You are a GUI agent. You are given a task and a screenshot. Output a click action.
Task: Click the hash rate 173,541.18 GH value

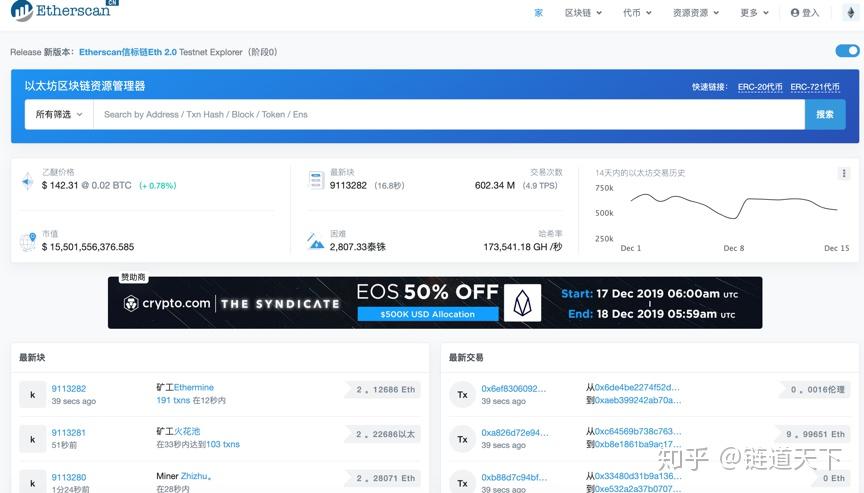[522, 247]
